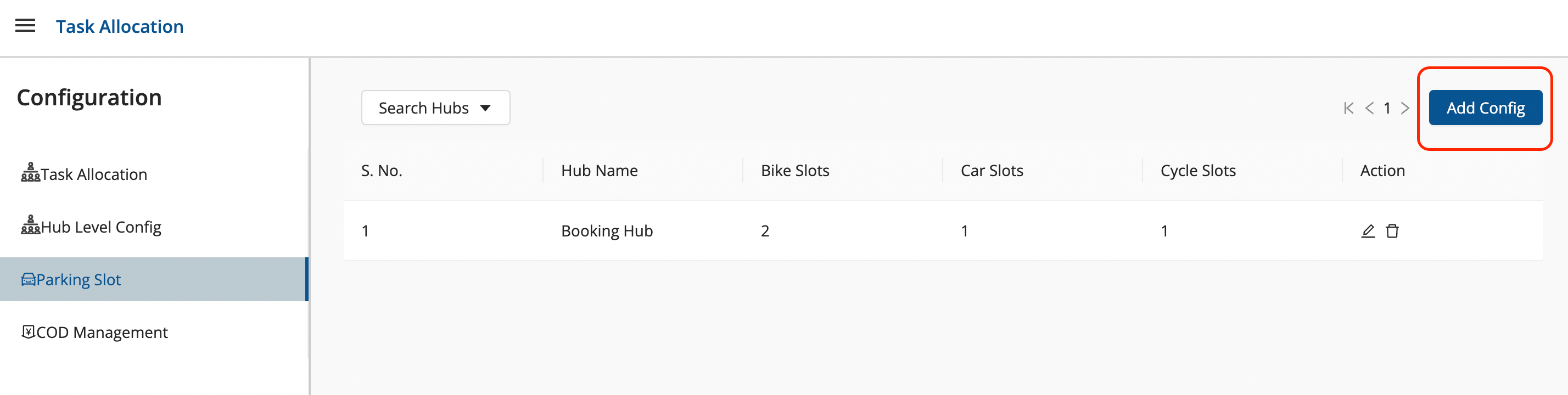Click the COD Management icon in sidebar

28,332
